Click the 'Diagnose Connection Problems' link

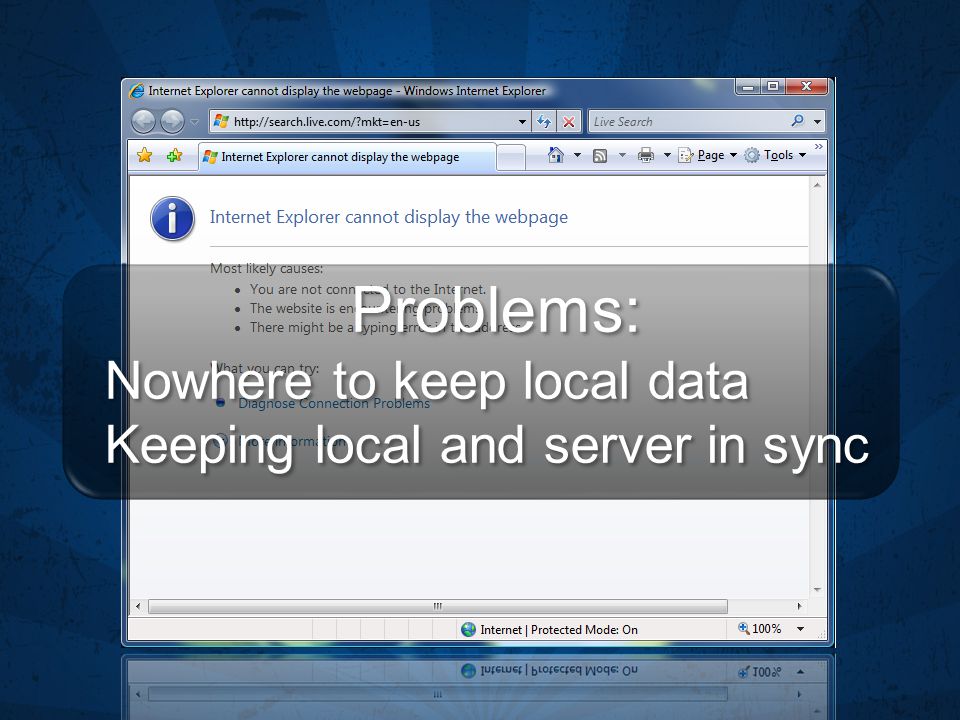click(x=334, y=403)
